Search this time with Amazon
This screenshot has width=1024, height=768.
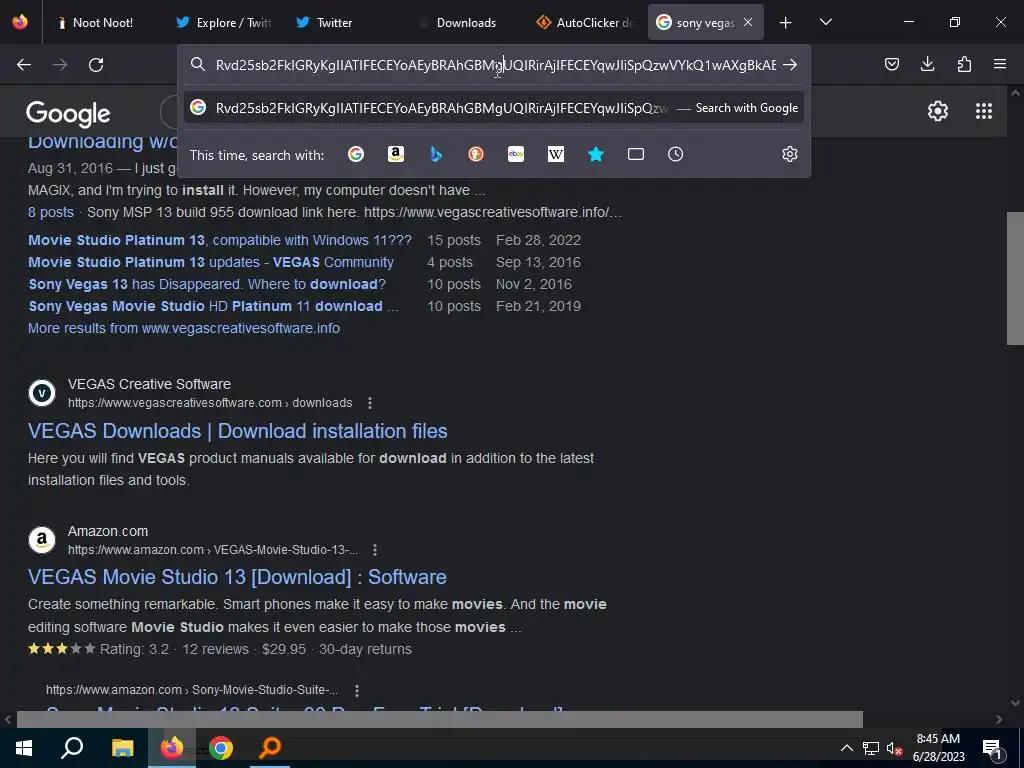point(396,154)
